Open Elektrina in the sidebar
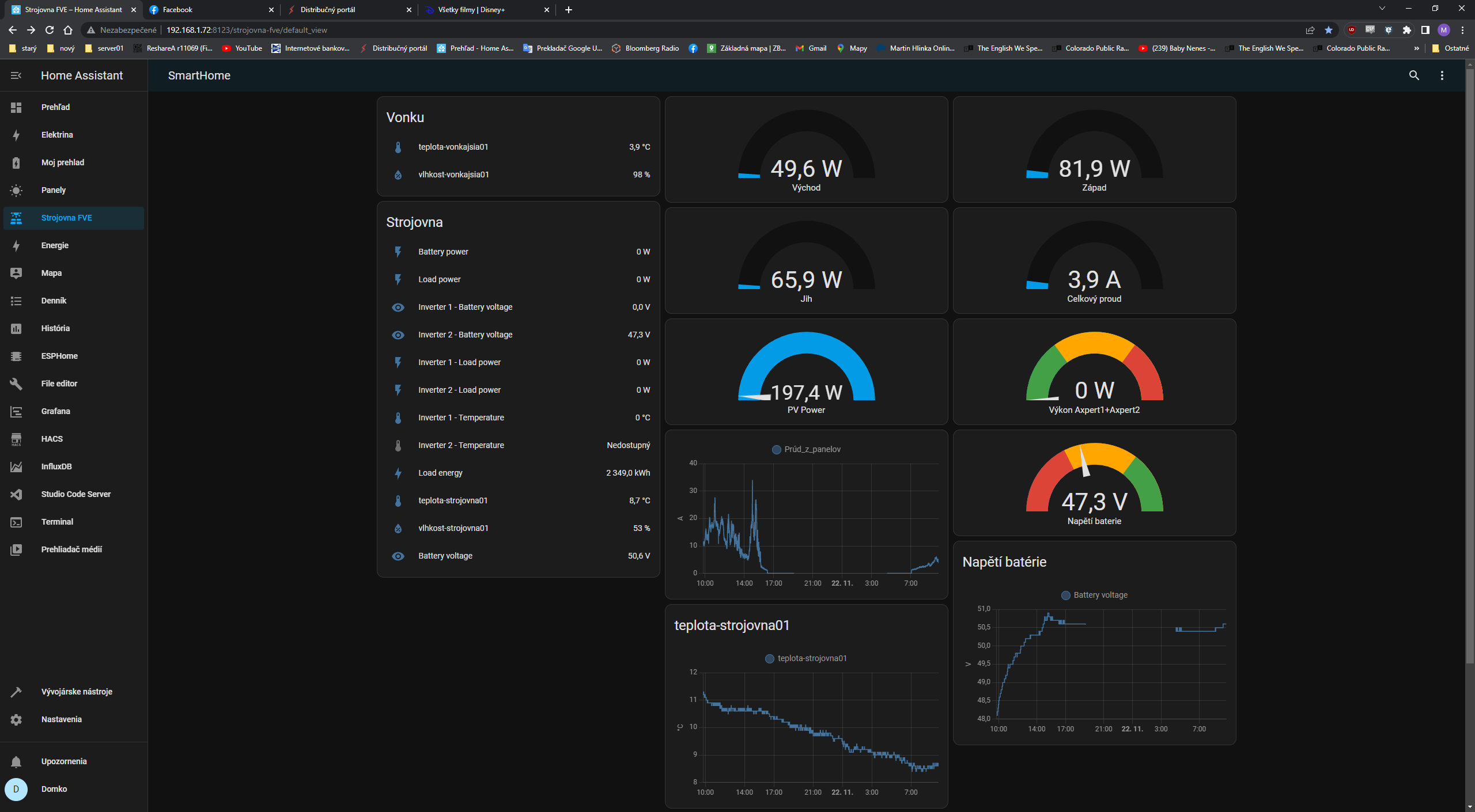This screenshot has width=1475, height=812. pos(74,135)
